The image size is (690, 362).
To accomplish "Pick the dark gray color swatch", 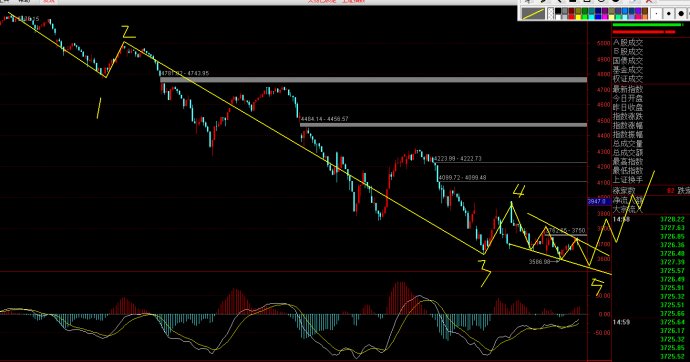I will pos(565,11).
